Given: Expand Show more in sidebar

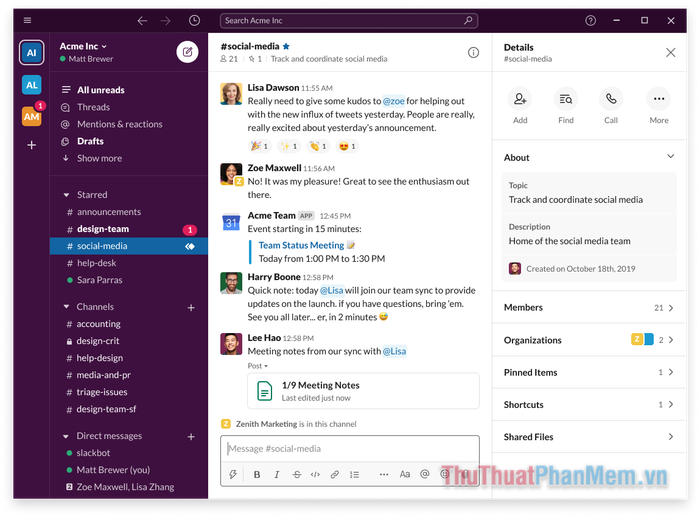Looking at the screenshot, I should tap(99, 158).
